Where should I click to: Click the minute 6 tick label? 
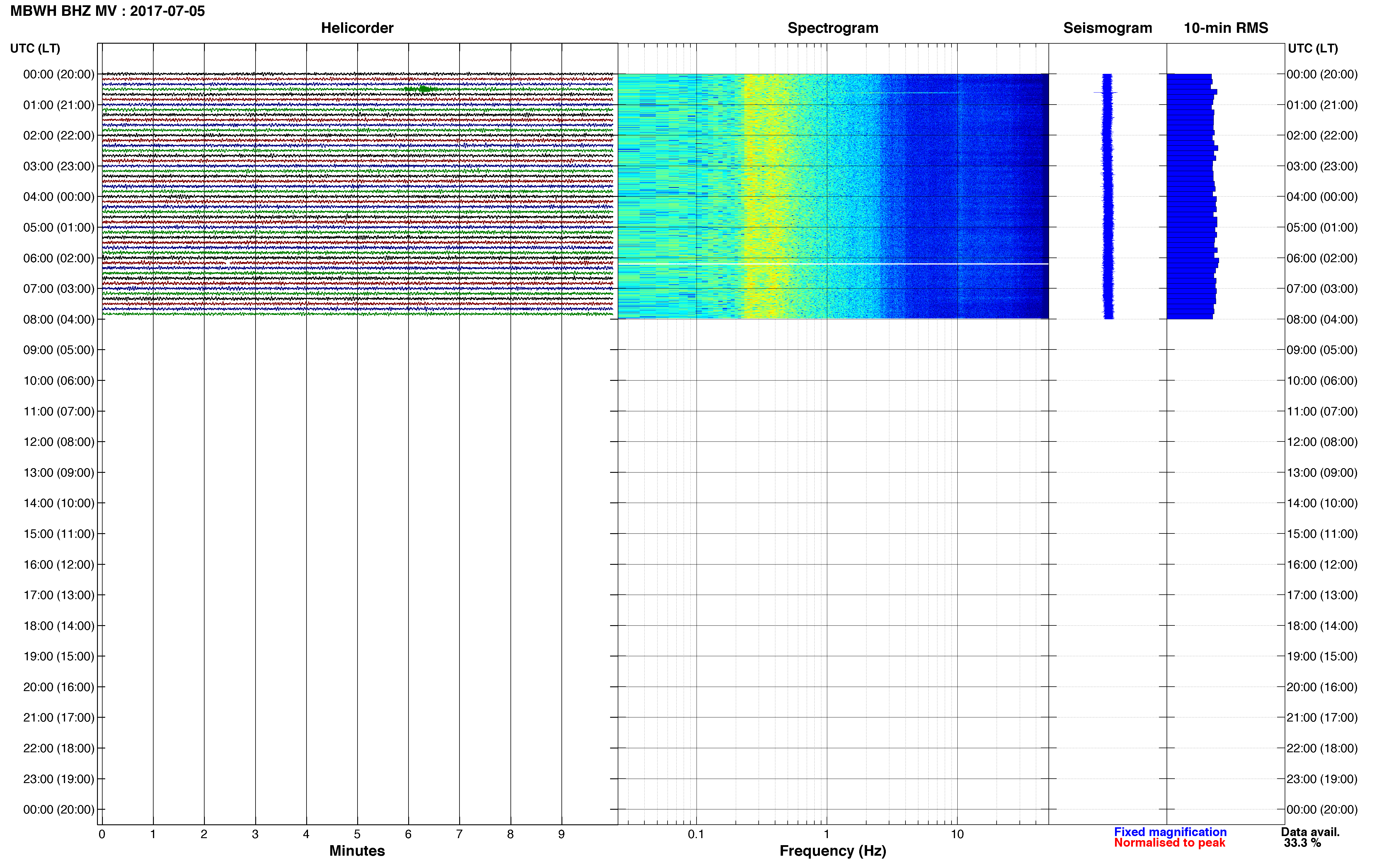(408, 834)
